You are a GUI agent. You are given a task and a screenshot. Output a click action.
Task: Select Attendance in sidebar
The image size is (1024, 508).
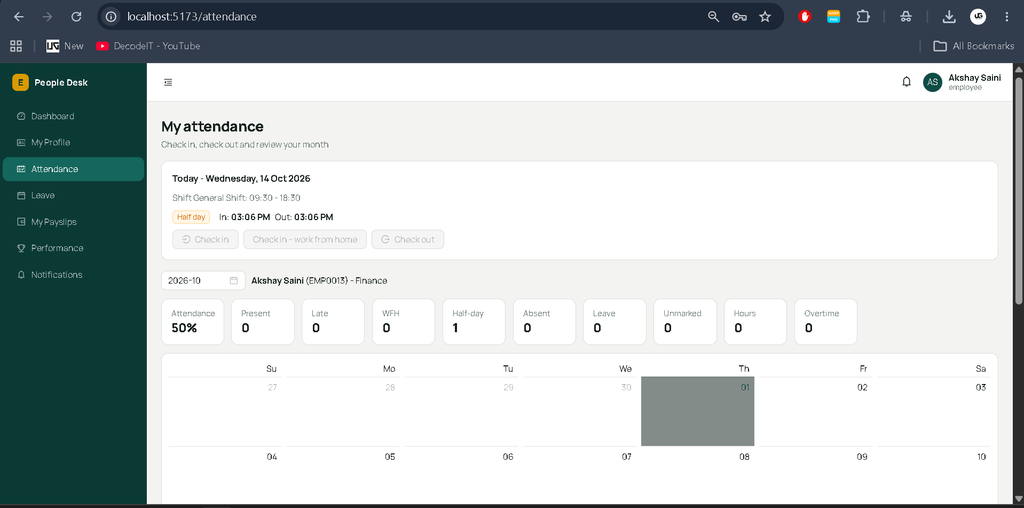coord(73,169)
